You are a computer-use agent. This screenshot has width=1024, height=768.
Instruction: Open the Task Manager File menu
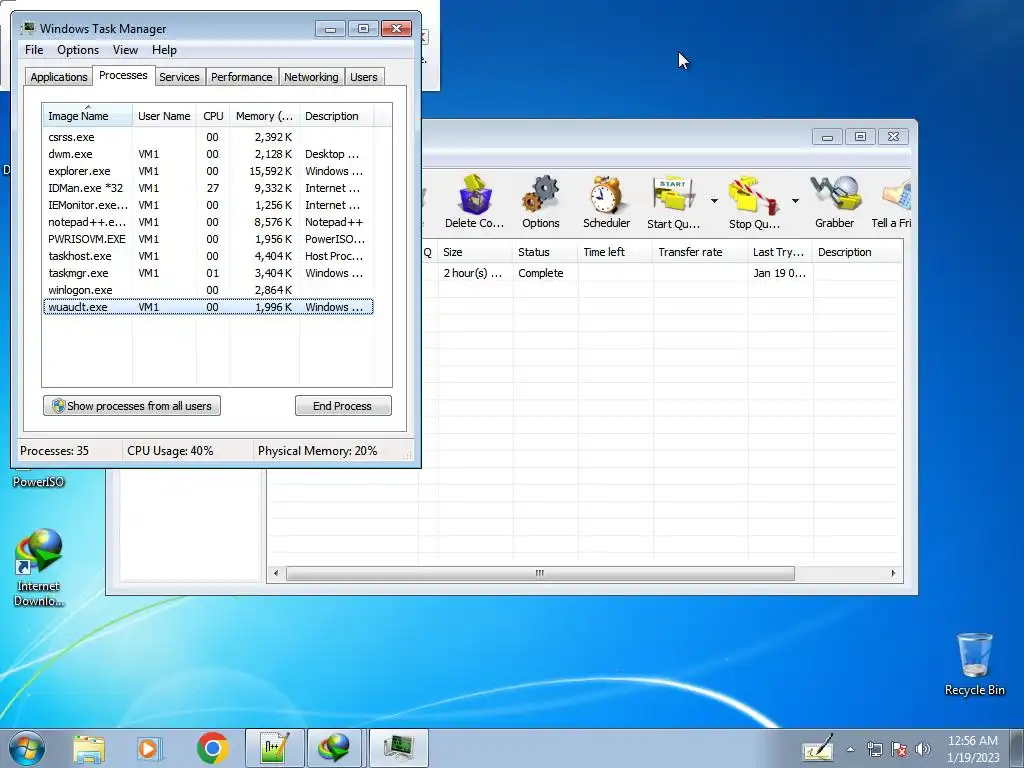point(34,50)
